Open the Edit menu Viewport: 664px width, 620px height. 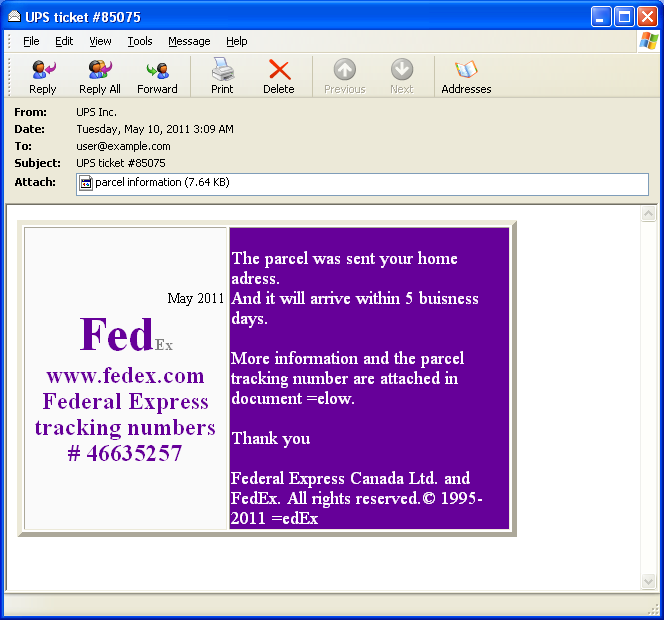pyautogui.click(x=64, y=41)
